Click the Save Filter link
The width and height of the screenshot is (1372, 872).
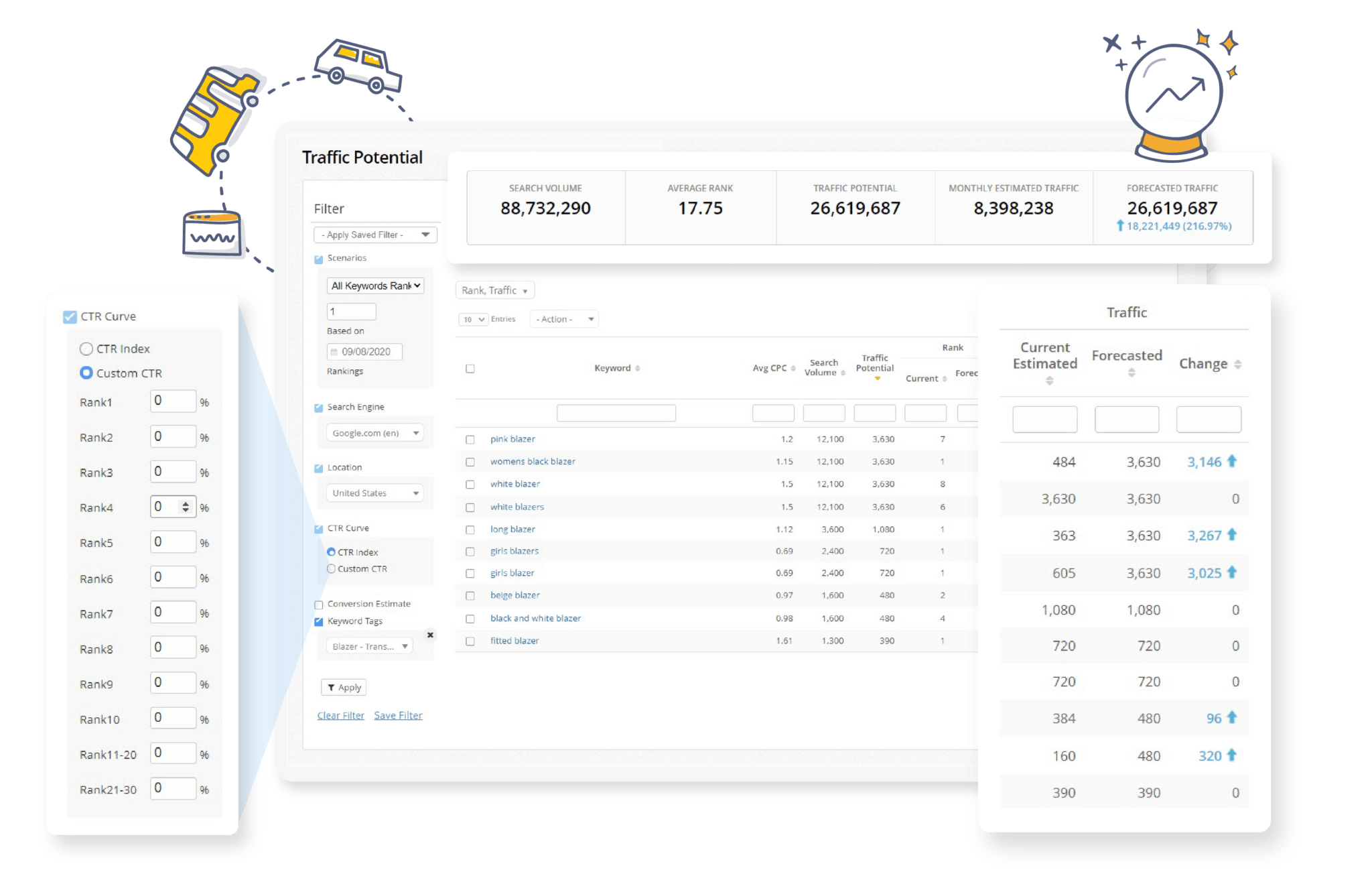[398, 715]
